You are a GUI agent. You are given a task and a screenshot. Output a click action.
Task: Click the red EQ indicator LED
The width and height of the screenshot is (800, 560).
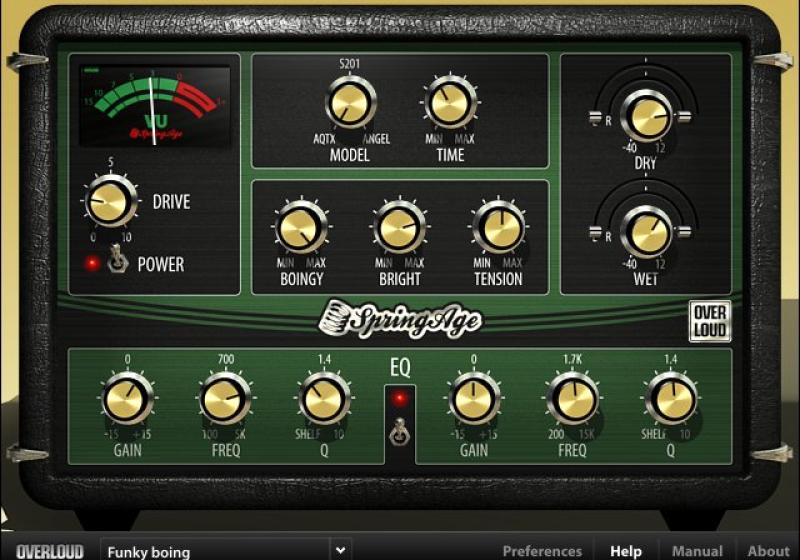[x=399, y=398]
